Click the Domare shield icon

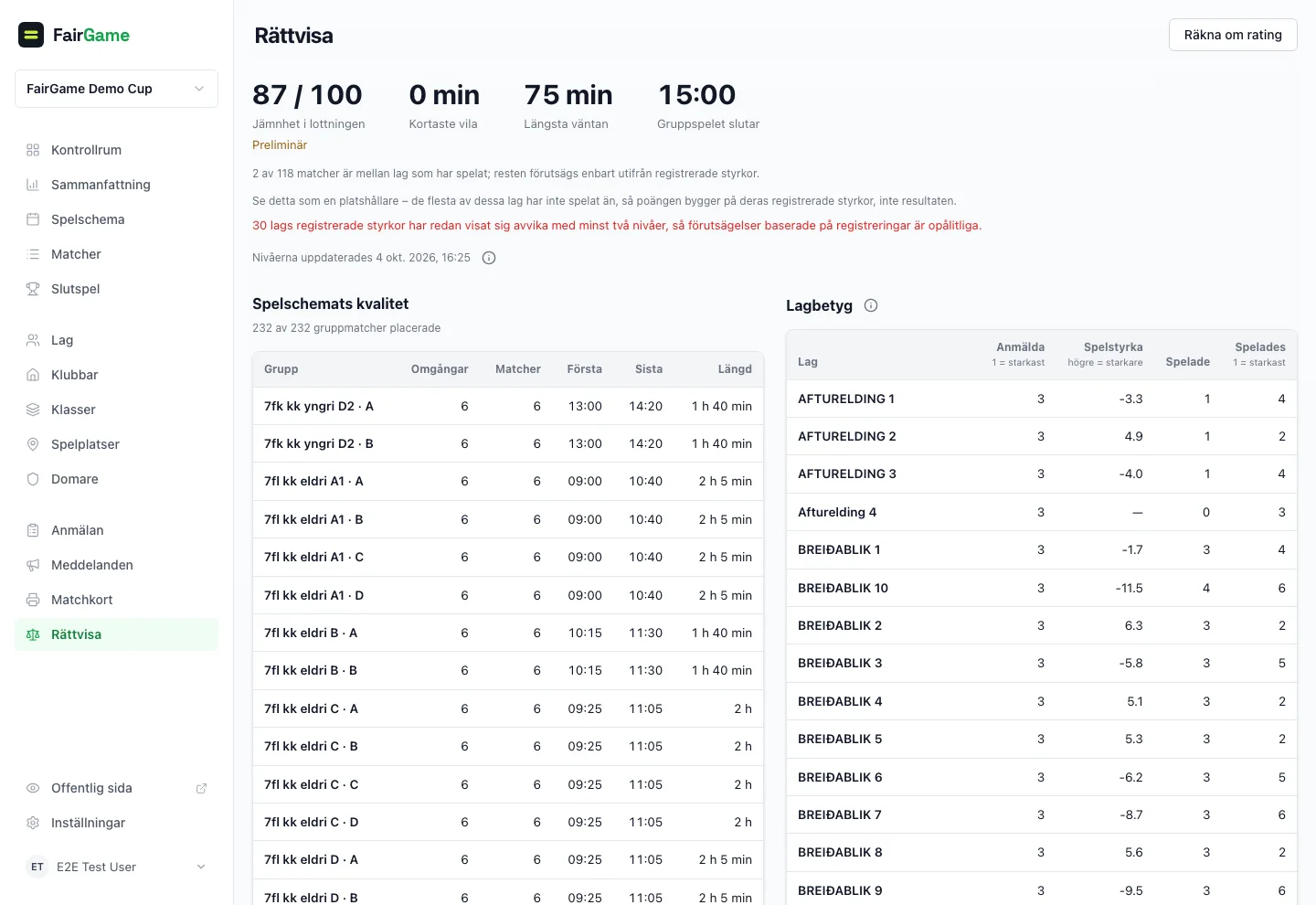click(33, 479)
